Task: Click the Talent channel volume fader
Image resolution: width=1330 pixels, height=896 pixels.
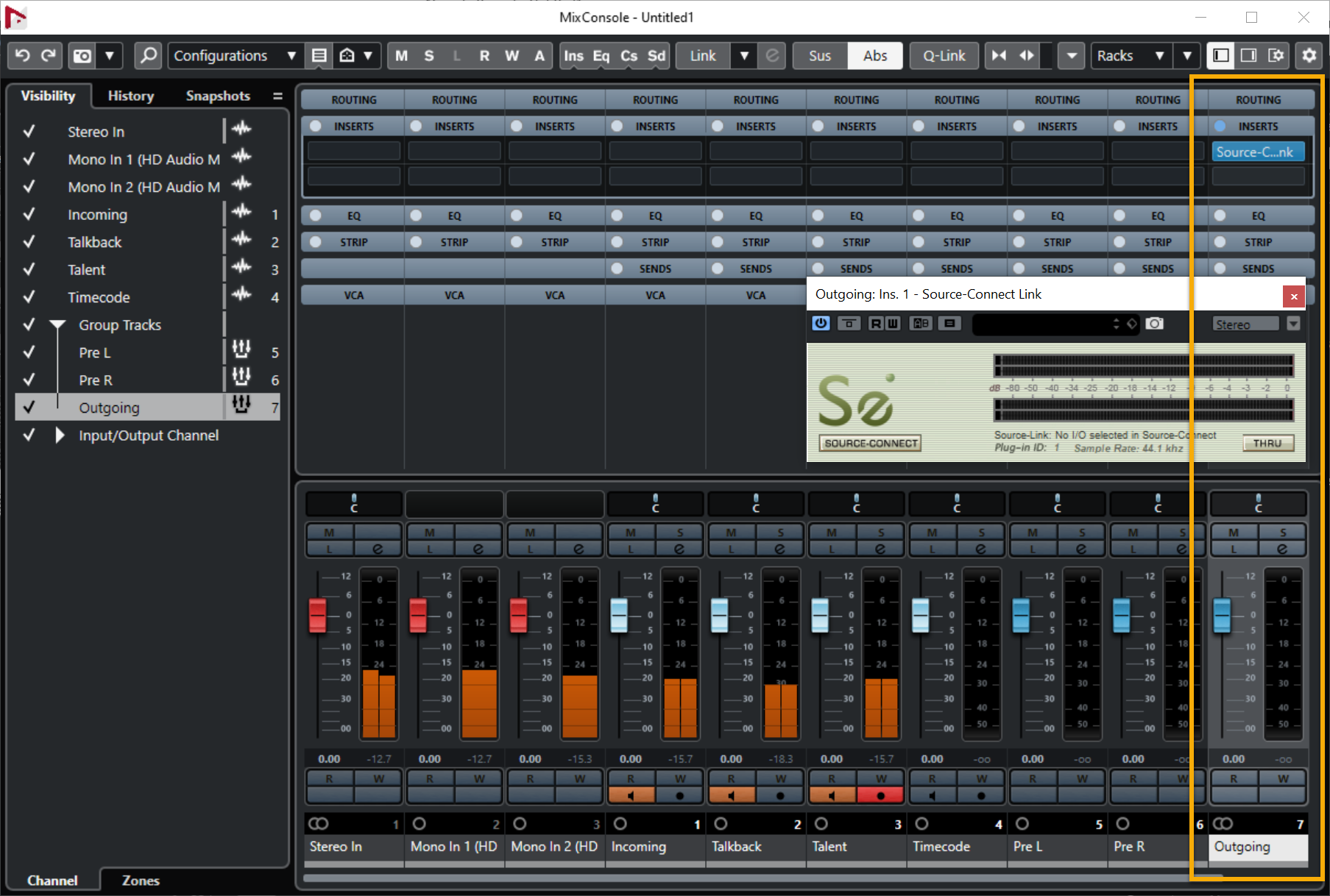Action: coord(819,615)
